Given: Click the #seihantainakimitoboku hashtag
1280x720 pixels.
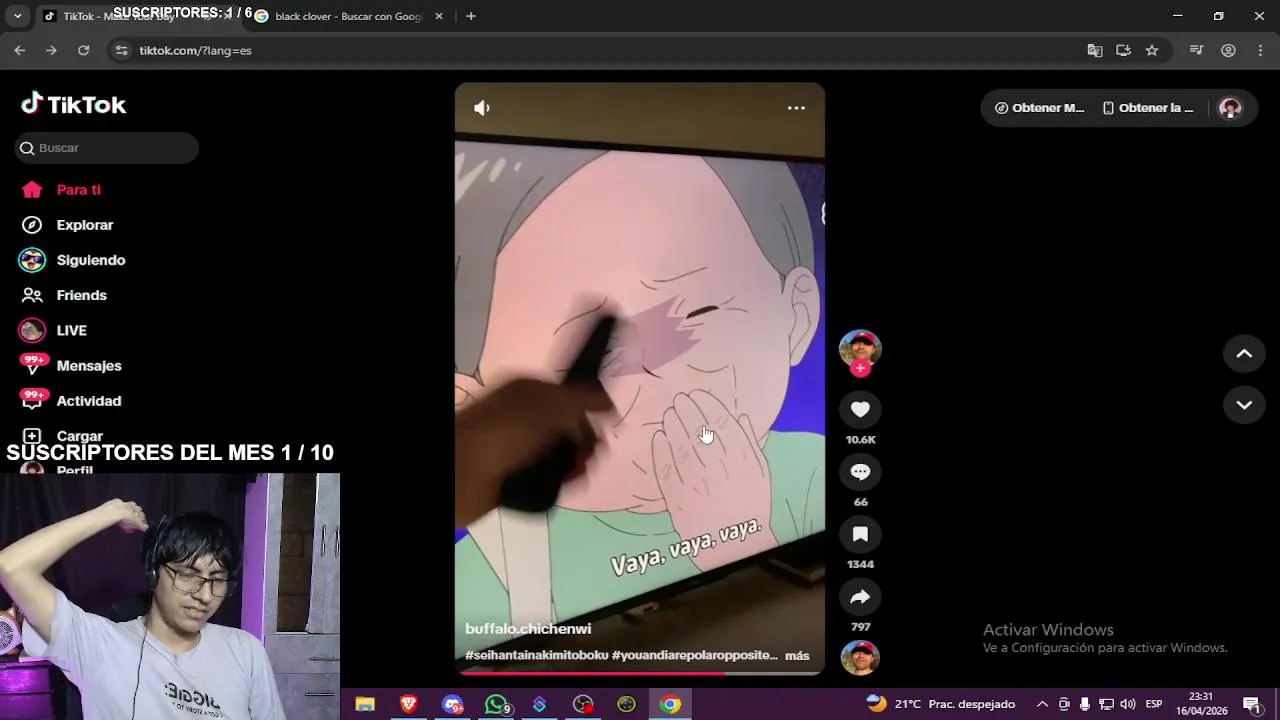Looking at the screenshot, I should click(536, 655).
